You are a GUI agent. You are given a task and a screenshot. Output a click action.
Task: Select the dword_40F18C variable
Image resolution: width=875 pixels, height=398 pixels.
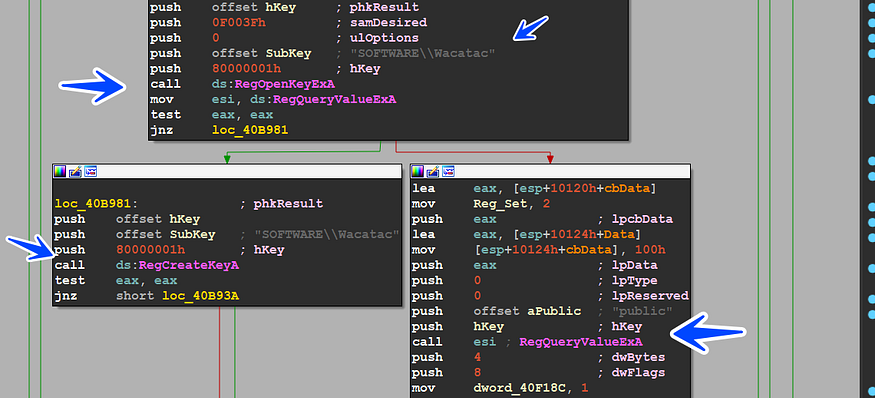tap(523, 388)
